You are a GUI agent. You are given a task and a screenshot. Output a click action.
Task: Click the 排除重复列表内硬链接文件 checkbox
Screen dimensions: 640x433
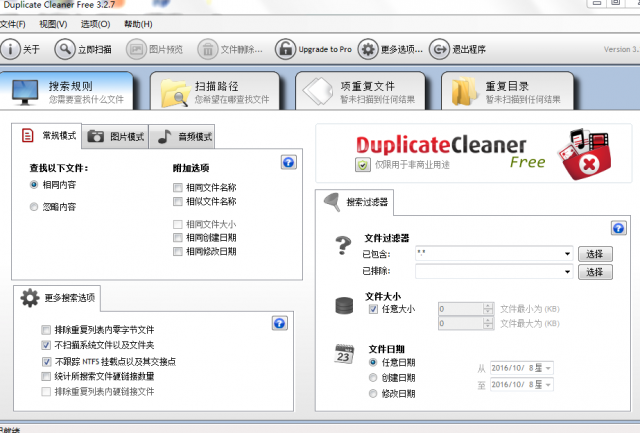pos(46,392)
